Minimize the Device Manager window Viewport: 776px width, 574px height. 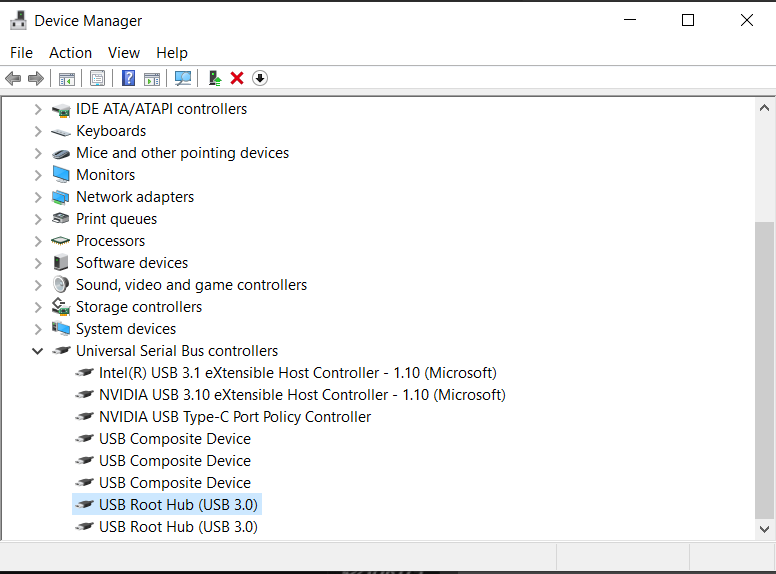pyautogui.click(x=630, y=20)
